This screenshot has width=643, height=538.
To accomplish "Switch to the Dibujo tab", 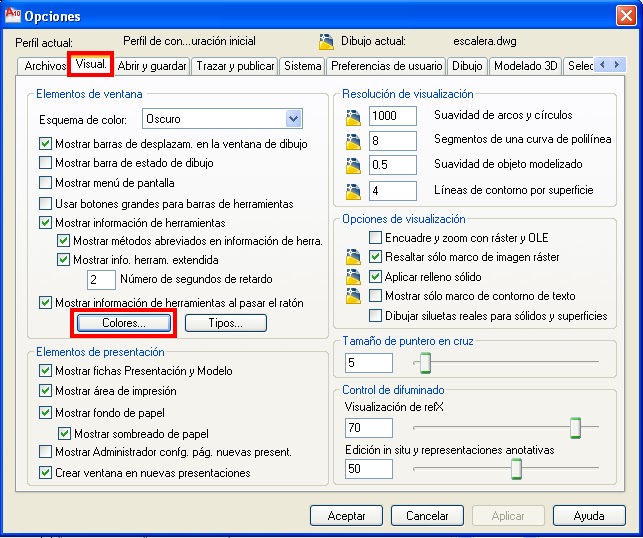I will point(467,66).
